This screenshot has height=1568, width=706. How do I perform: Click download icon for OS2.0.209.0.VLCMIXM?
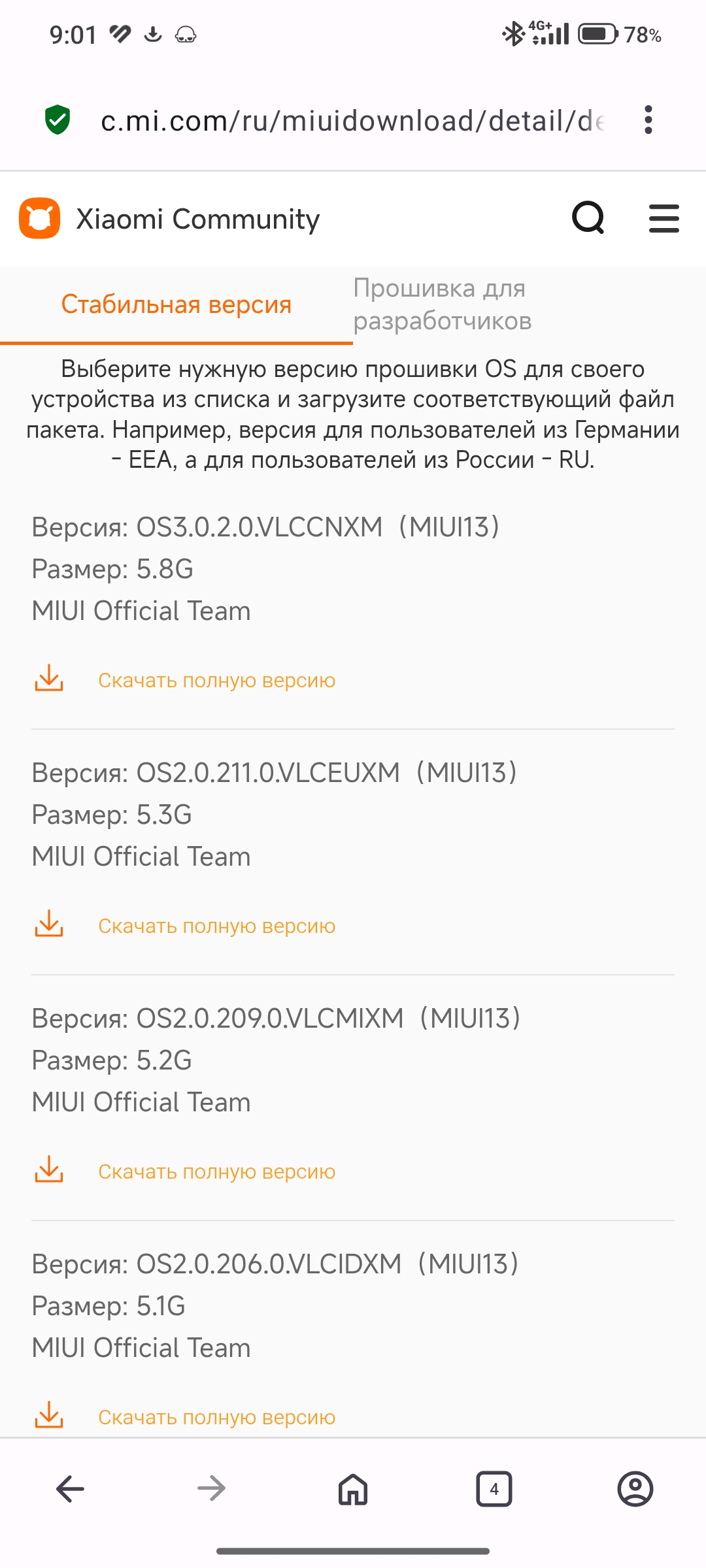49,1170
